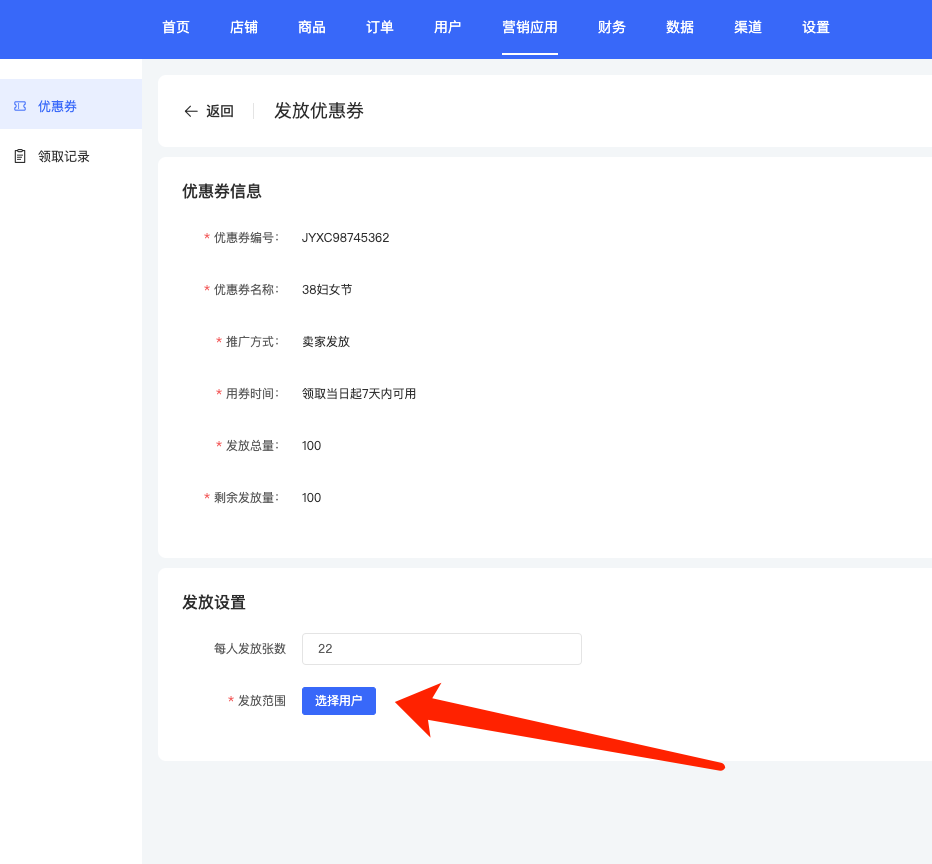Screen dimensions: 932x864
Task: Switch to the 店铺 navigation tab
Action: click(244, 28)
